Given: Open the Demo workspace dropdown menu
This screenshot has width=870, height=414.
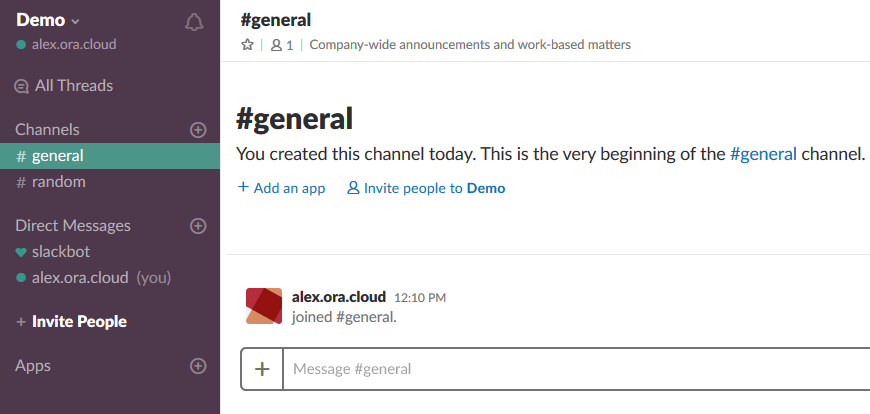Looking at the screenshot, I should 48,20.
